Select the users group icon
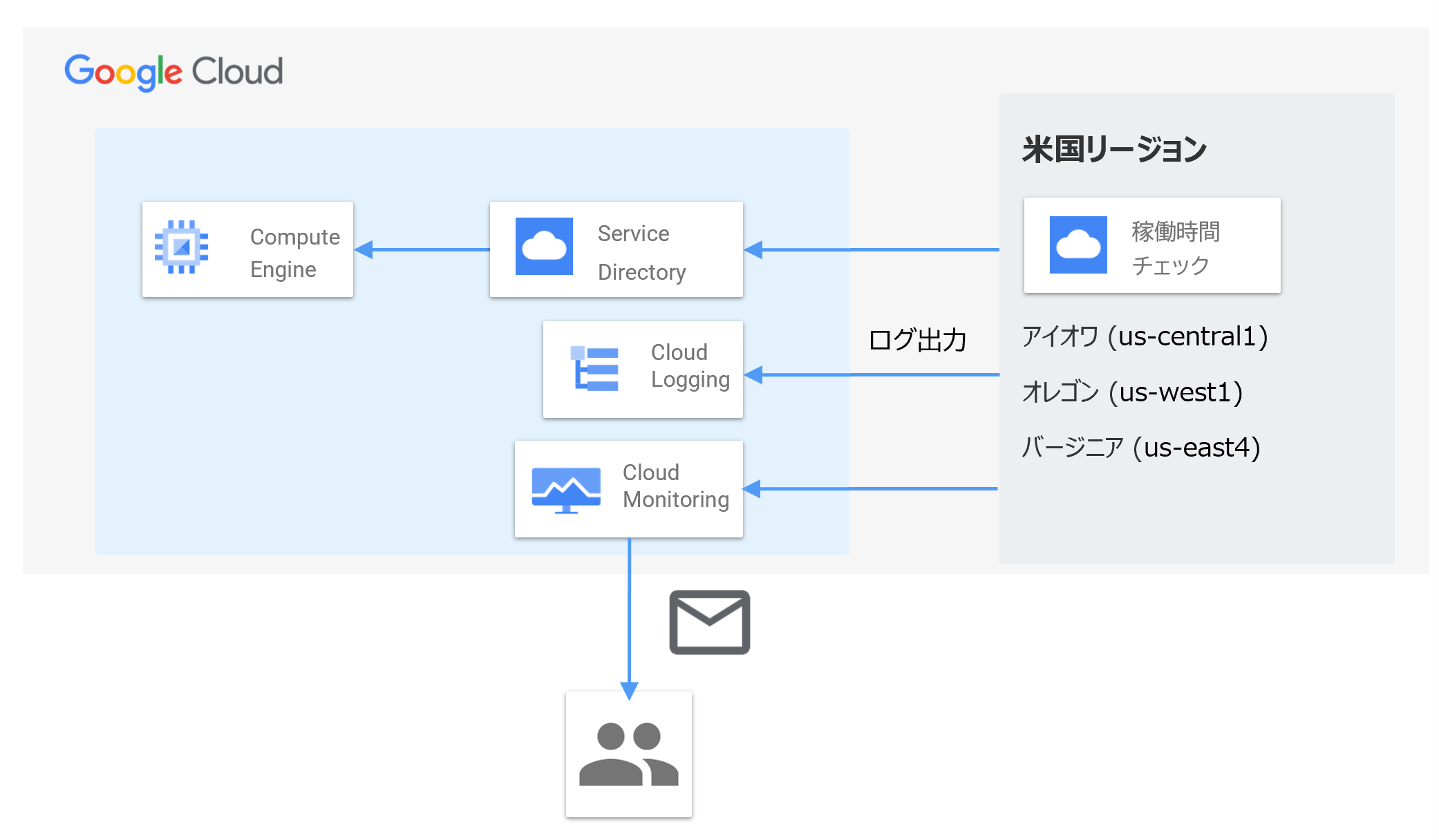 (629, 754)
